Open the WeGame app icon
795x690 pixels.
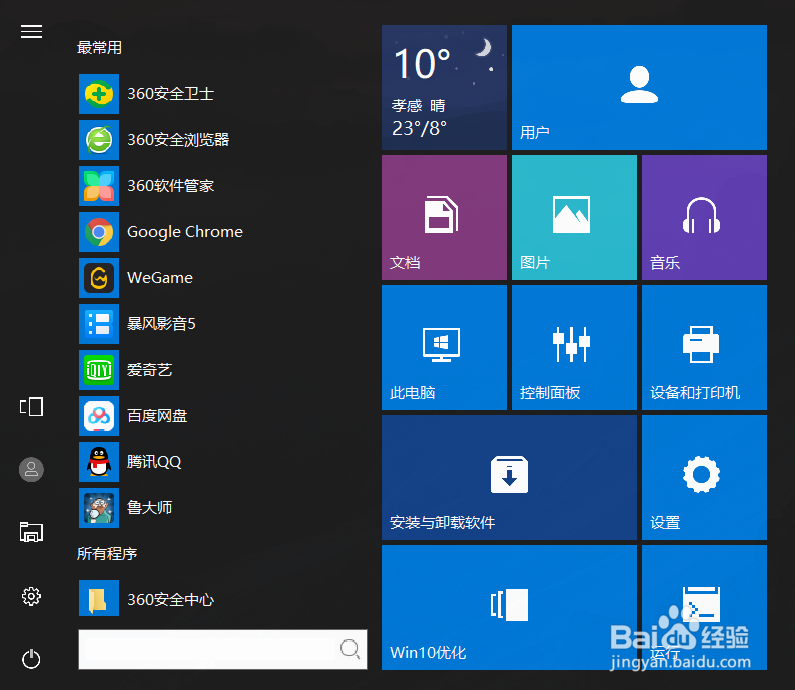click(x=99, y=278)
